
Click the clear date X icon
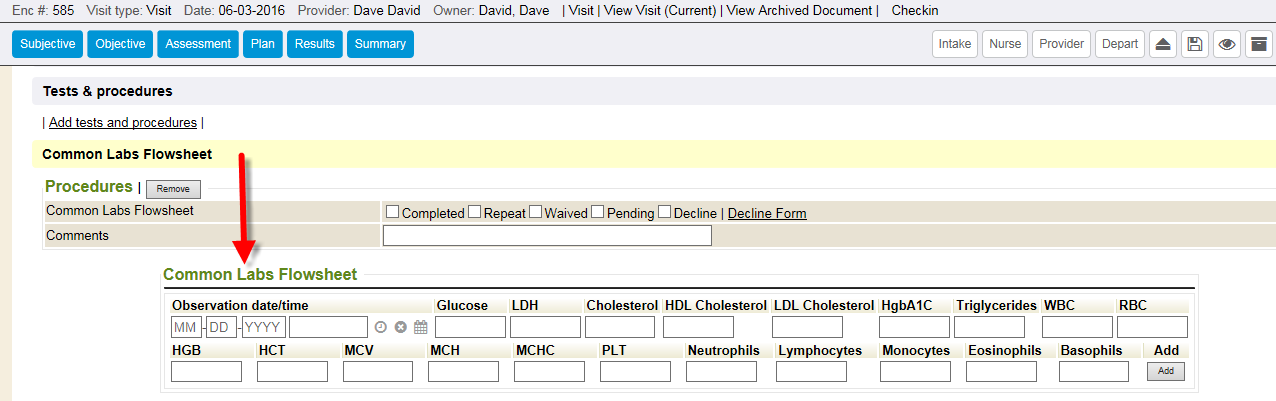pos(400,327)
